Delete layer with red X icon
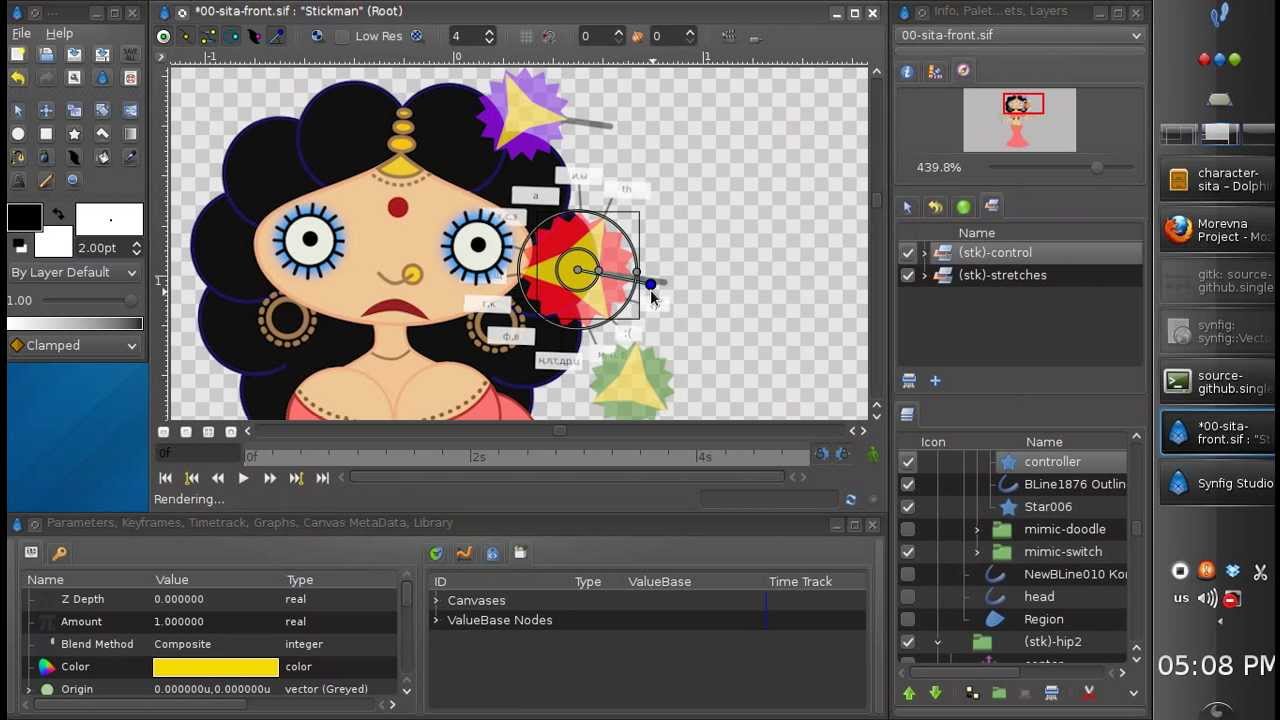Image resolution: width=1280 pixels, height=720 pixels. 1089,692
